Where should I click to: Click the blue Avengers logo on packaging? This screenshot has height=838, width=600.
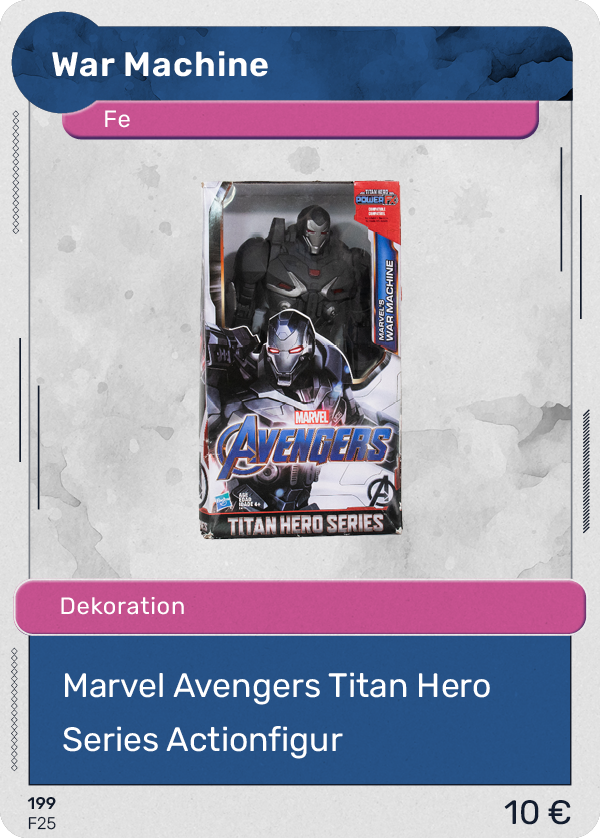[303, 446]
